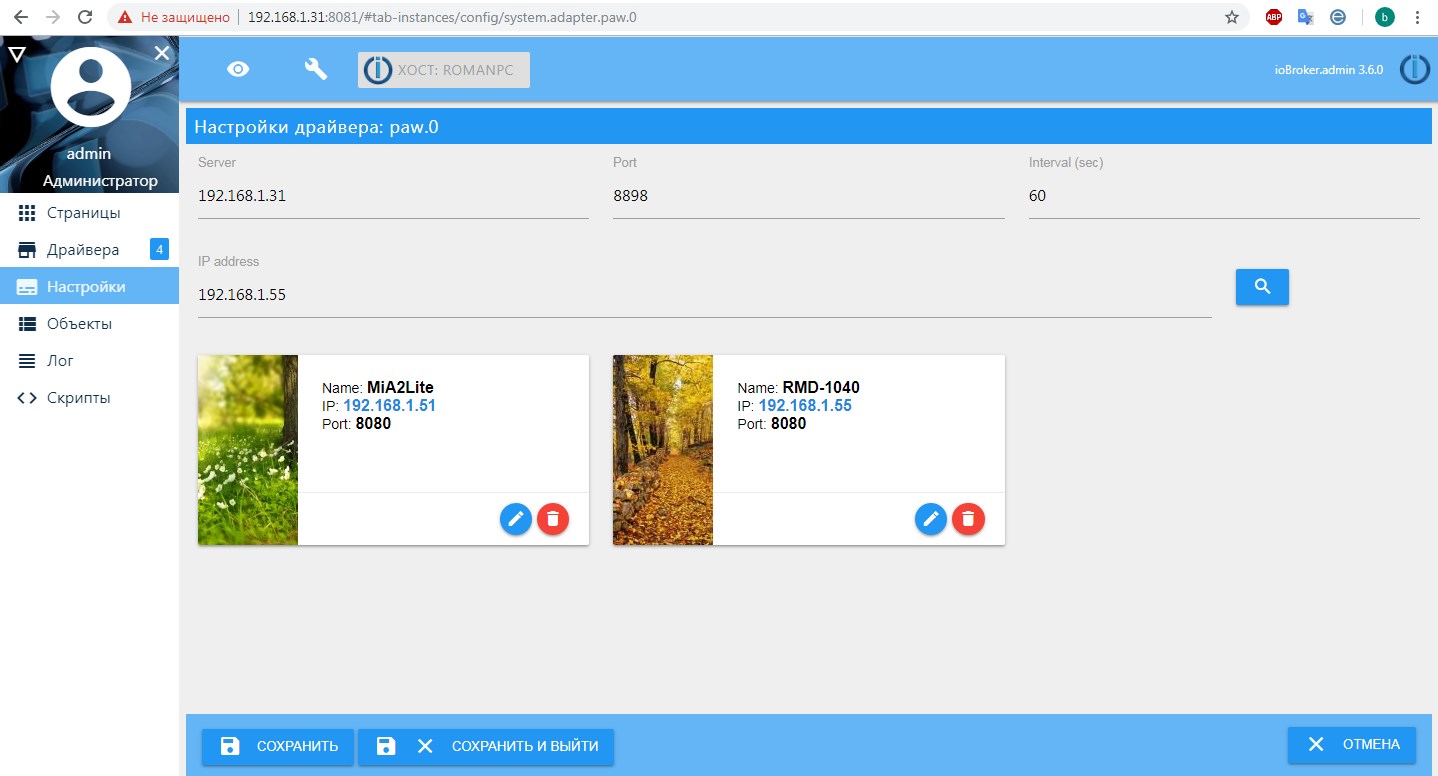Click the Port input field with 8898
This screenshot has width=1438, height=776.
pyautogui.click(x=808, y=196)
